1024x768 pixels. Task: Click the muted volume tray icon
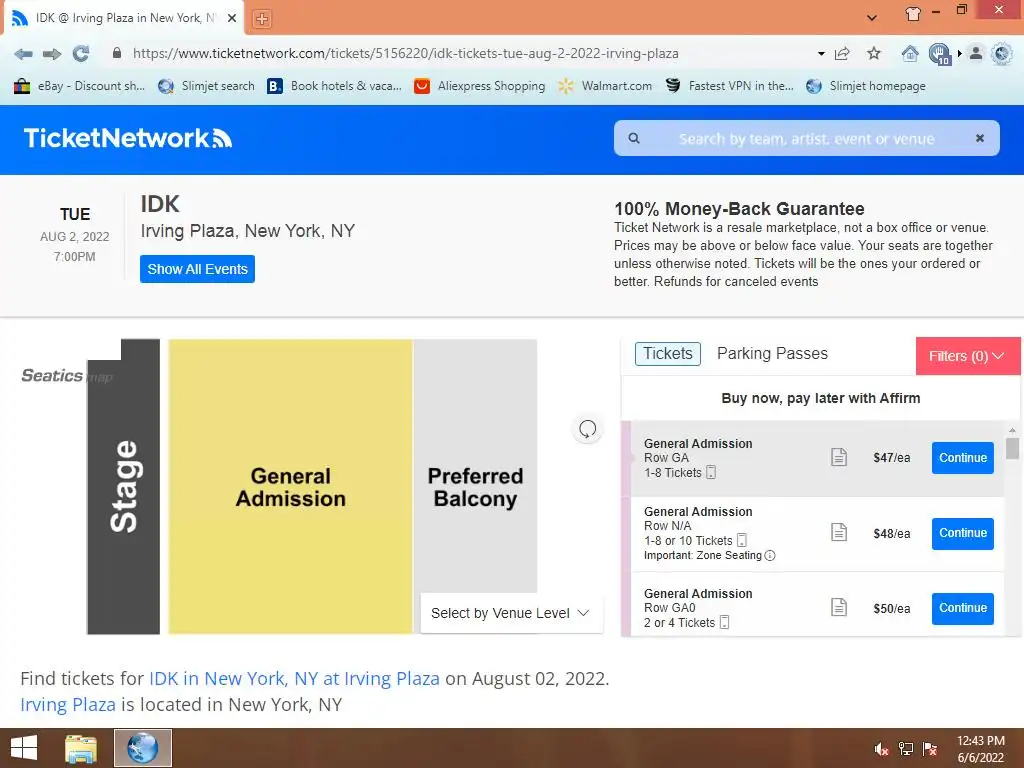coord(881,749)
